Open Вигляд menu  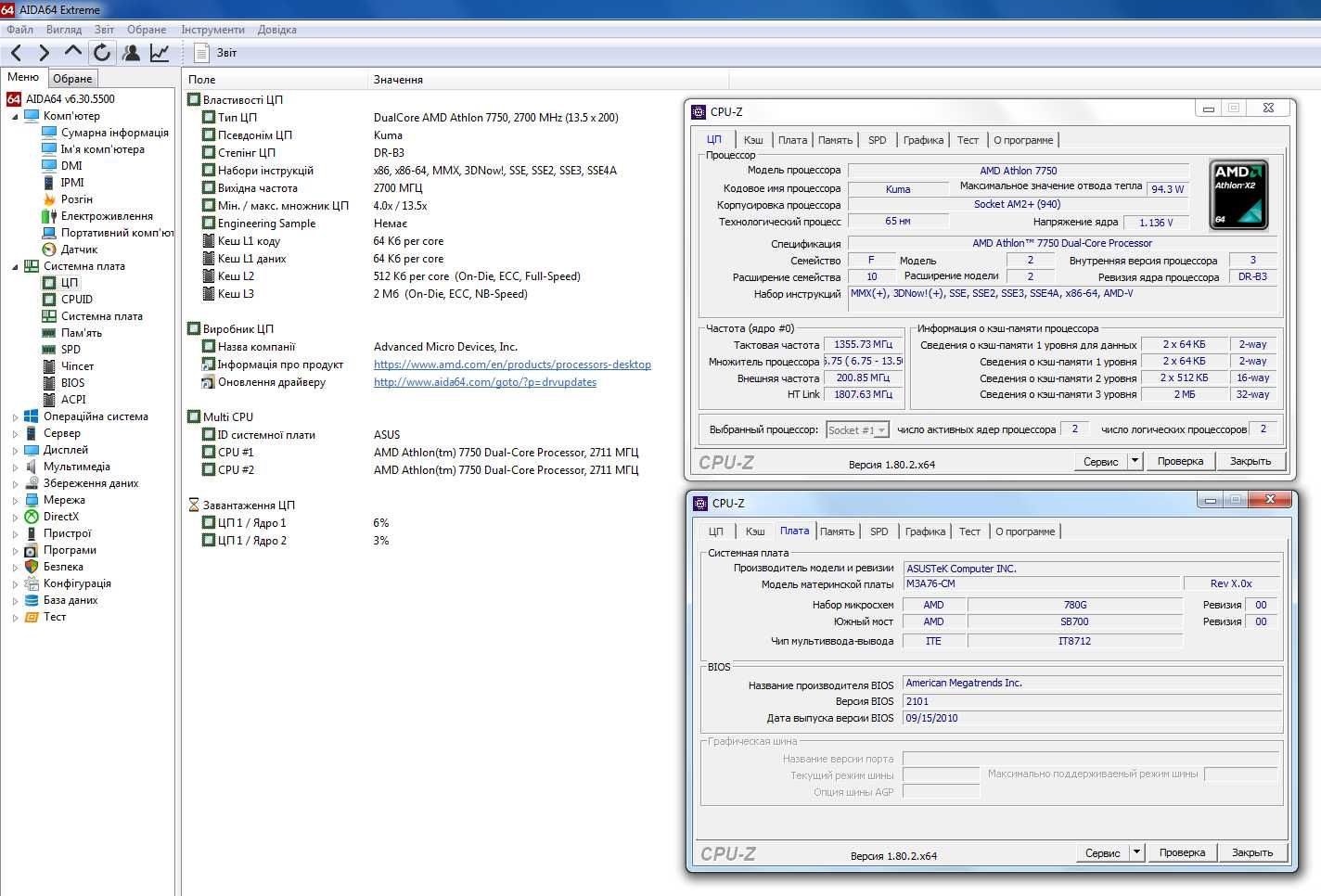click(x=64, y=30)
